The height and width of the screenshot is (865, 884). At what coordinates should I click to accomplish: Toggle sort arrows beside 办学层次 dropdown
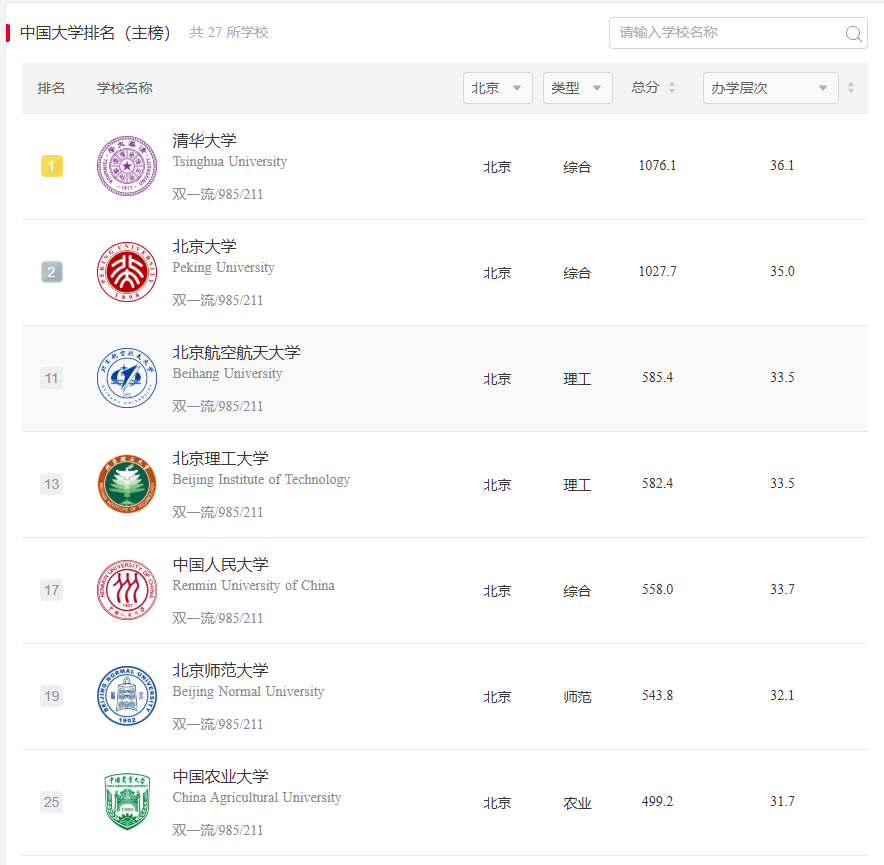pyautogui.click(x=851, y=88)
